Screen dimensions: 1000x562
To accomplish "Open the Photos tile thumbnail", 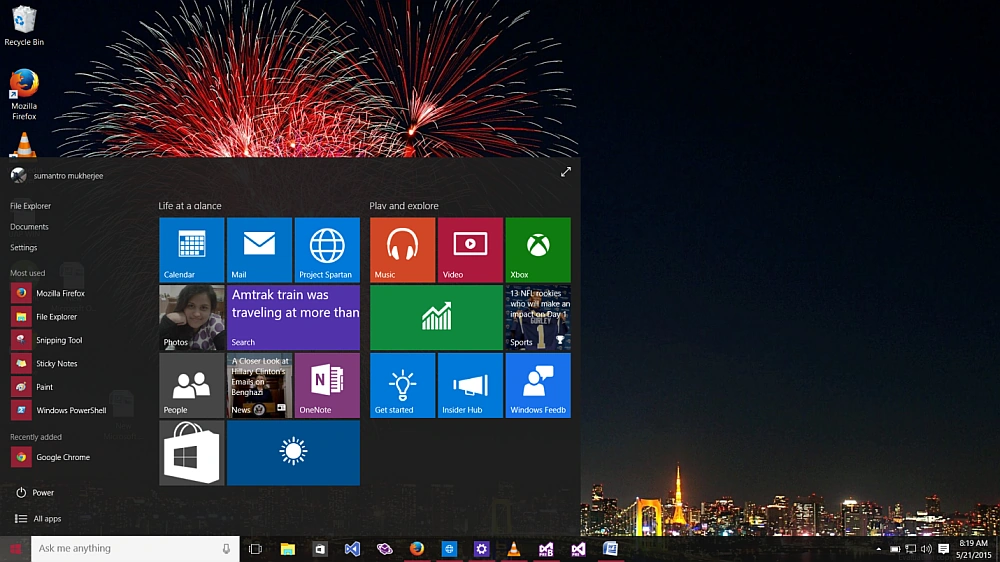I will tap(191, 317).
